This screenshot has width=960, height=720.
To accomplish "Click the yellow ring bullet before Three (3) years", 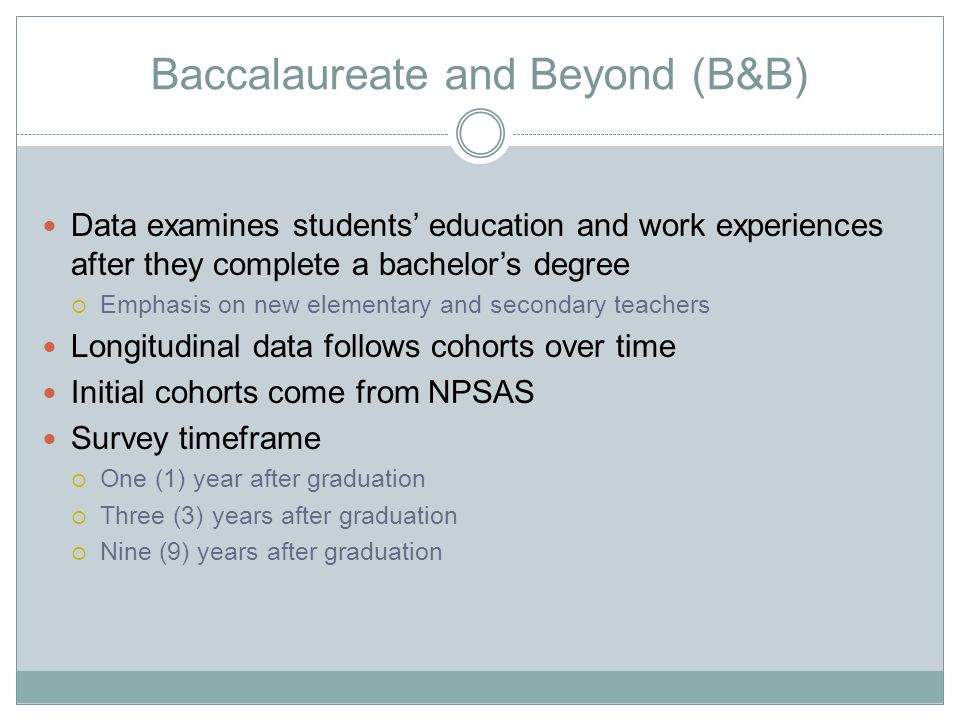I will coord(79,518).
